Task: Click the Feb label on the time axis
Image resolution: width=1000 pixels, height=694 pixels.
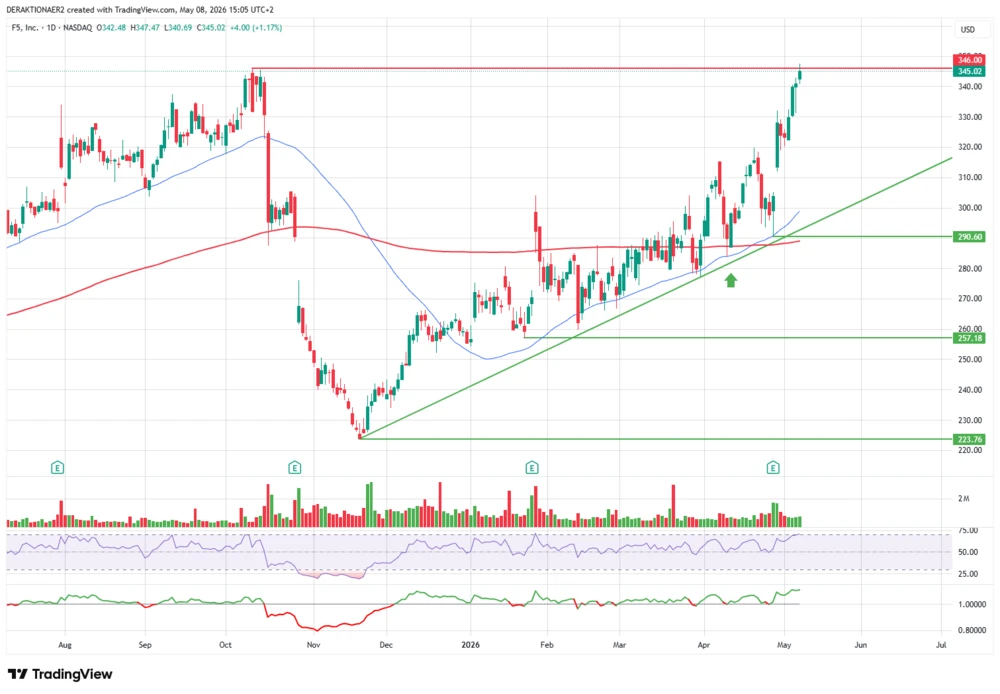Action: pyautogui.click(x=547, y=645)
